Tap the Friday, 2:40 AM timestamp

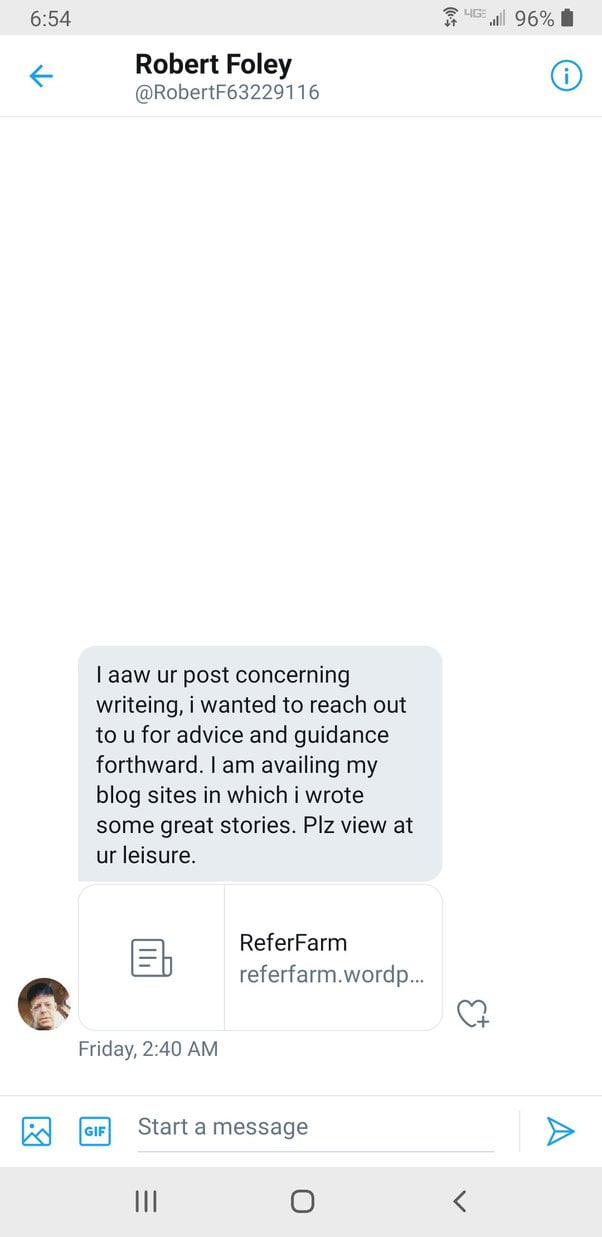[x=148, y=1049]
